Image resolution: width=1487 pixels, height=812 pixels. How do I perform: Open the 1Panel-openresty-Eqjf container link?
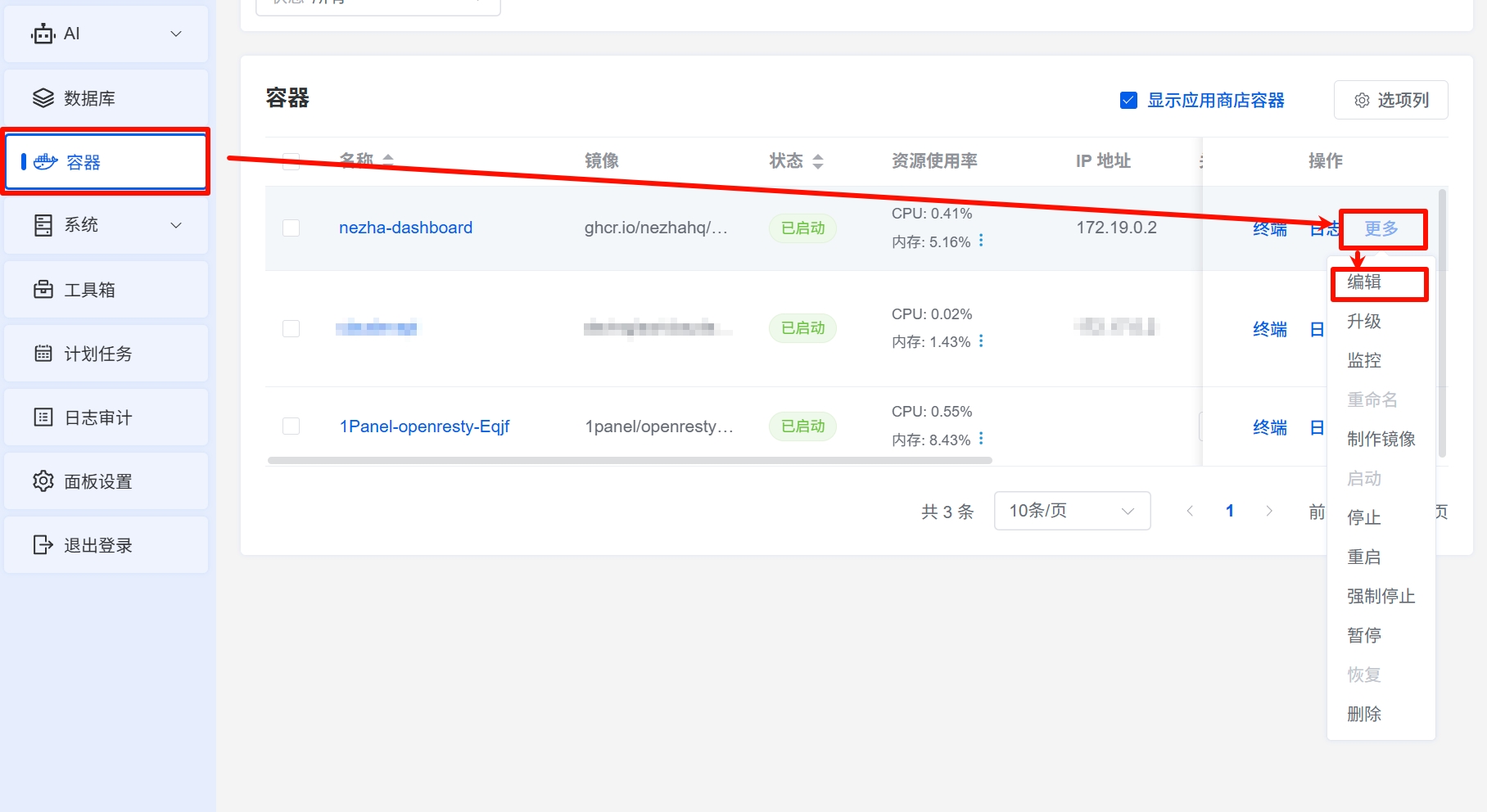pos(424,426)
